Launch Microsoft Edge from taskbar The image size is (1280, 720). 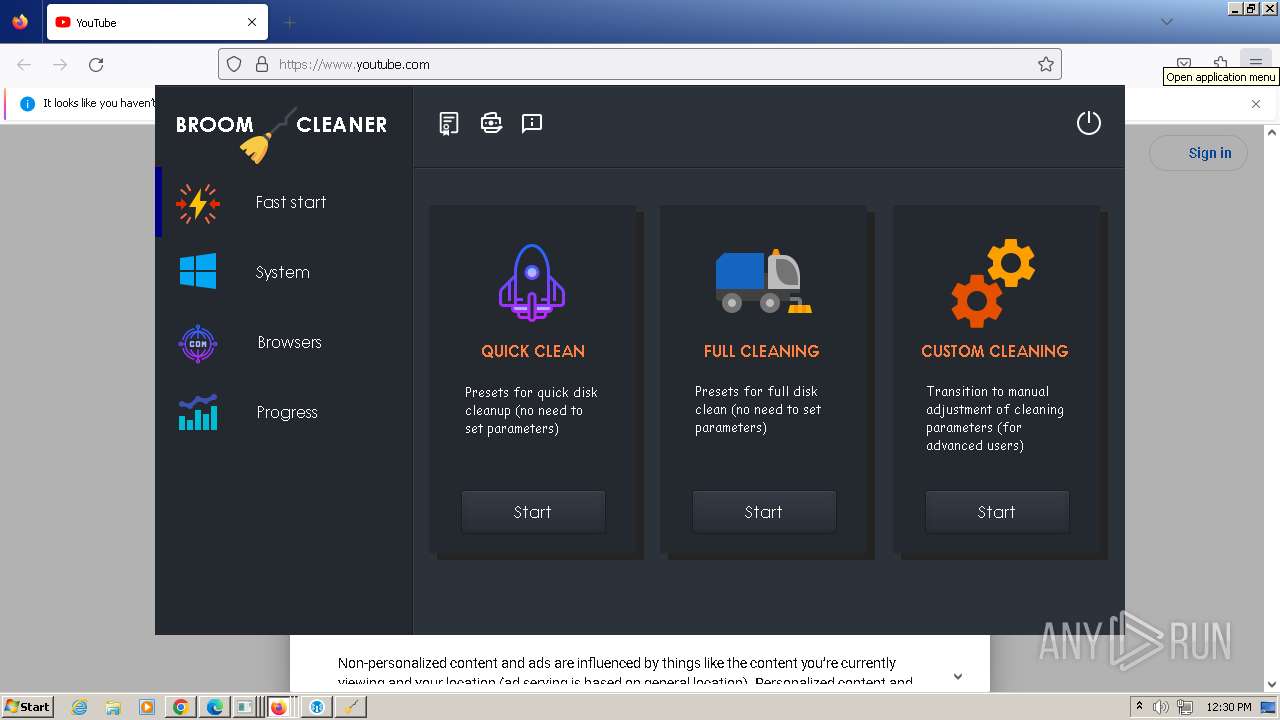coord(214,707)
